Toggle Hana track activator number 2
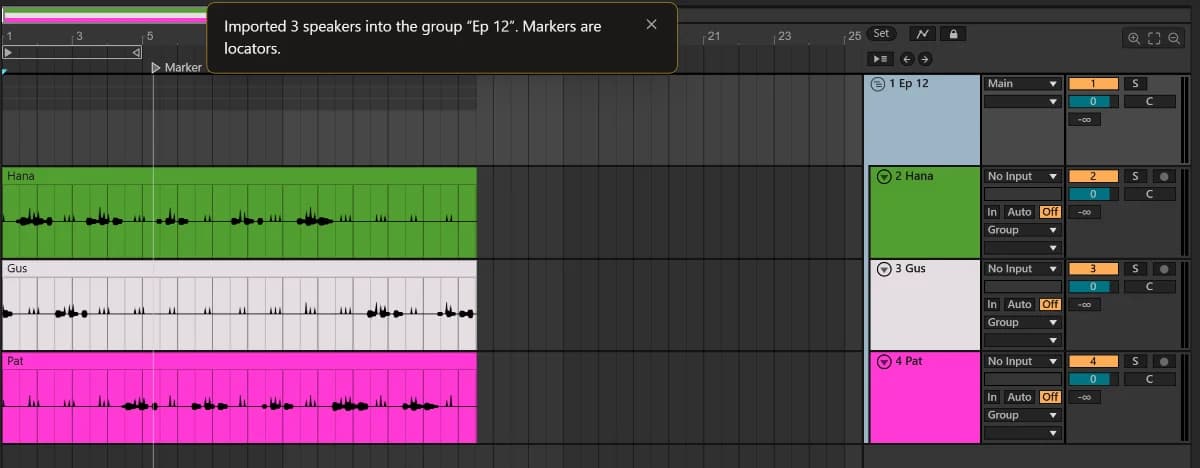The image size is (1200, 468). (1094, 176)
